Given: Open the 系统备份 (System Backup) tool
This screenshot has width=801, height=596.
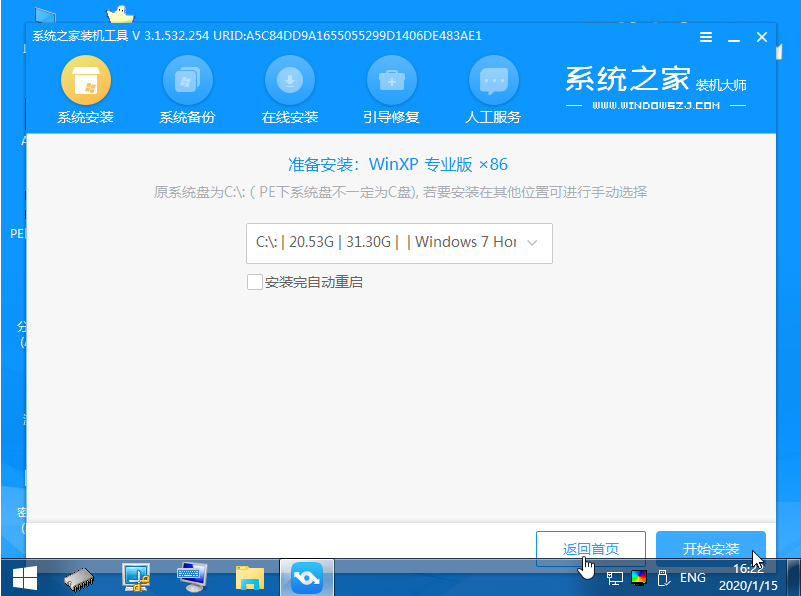Looking at the screenshot, I should point(188,90).
